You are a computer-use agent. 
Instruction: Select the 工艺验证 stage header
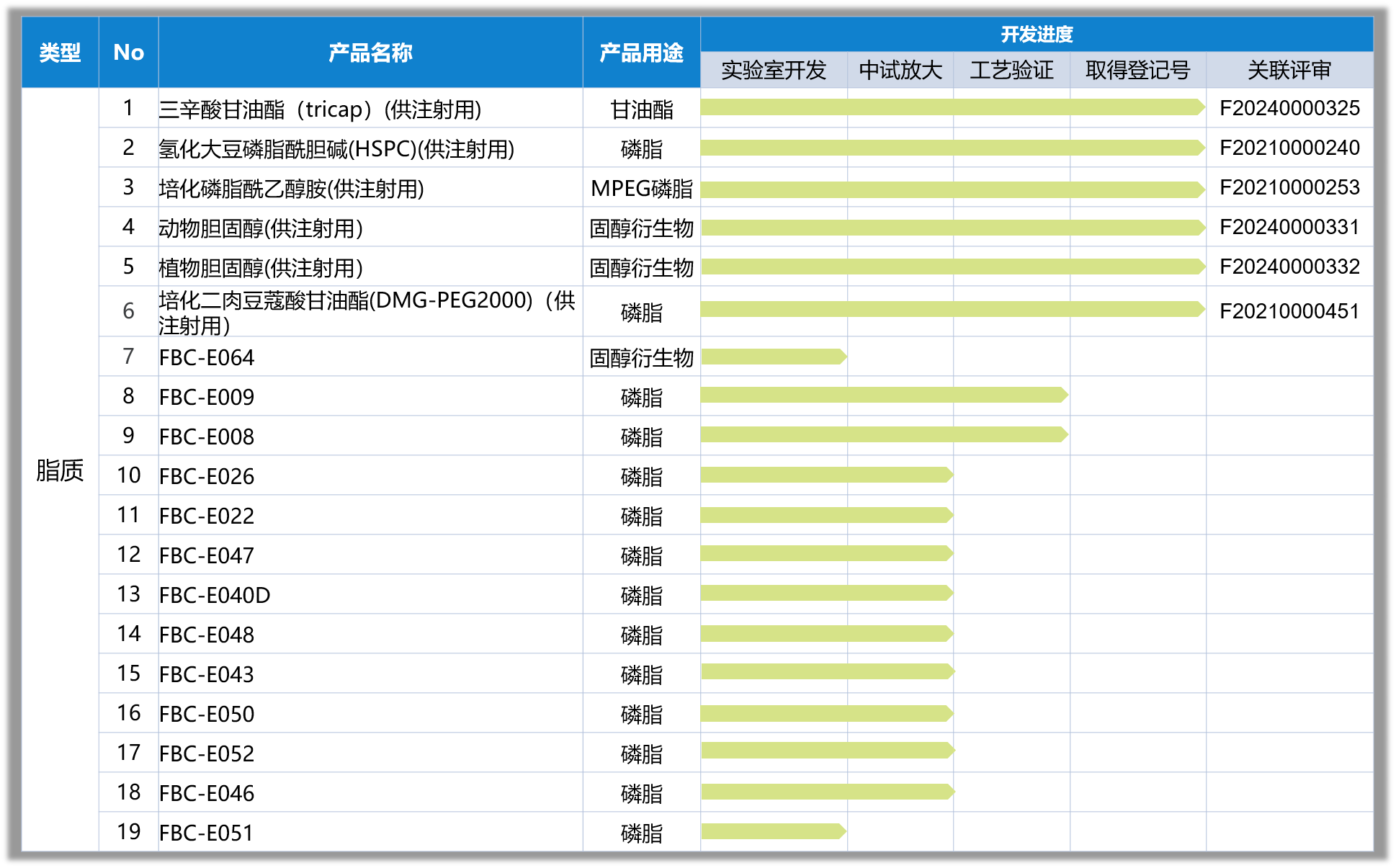(1011, 70)
